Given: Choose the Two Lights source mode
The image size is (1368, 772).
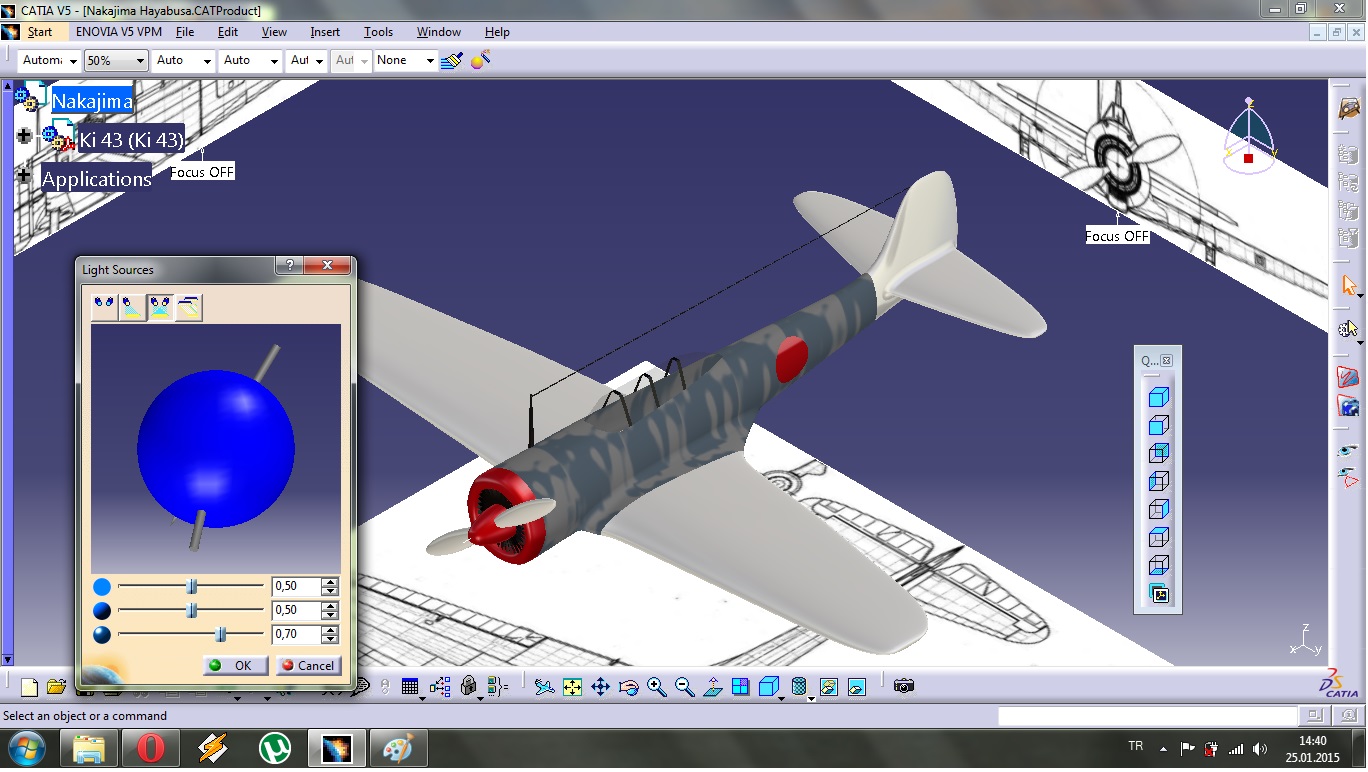Looking at the screenshot, I should coord(160,306).
